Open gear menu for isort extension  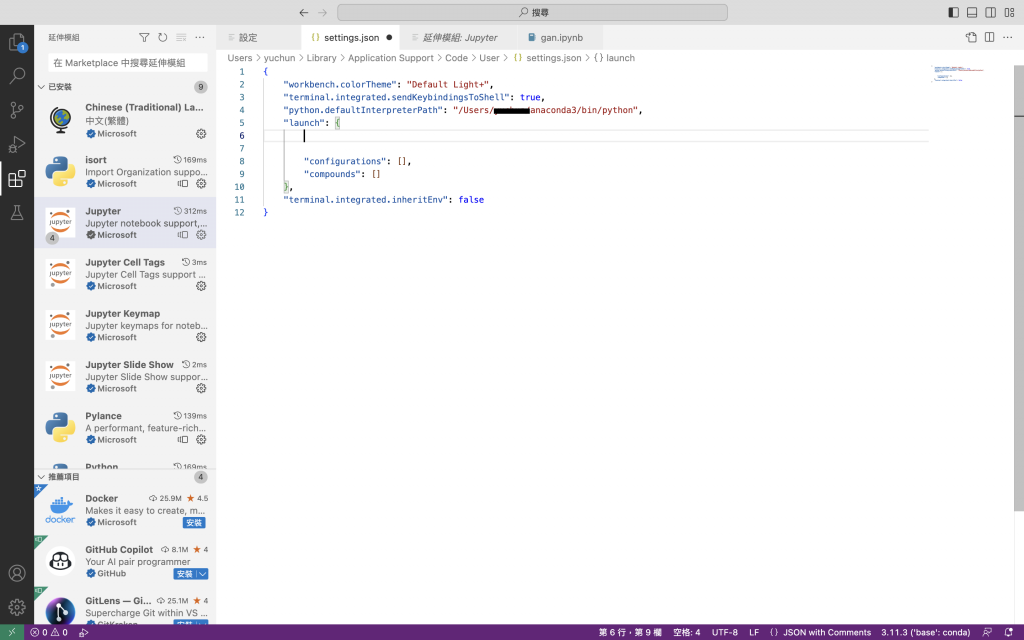[201, 184]
